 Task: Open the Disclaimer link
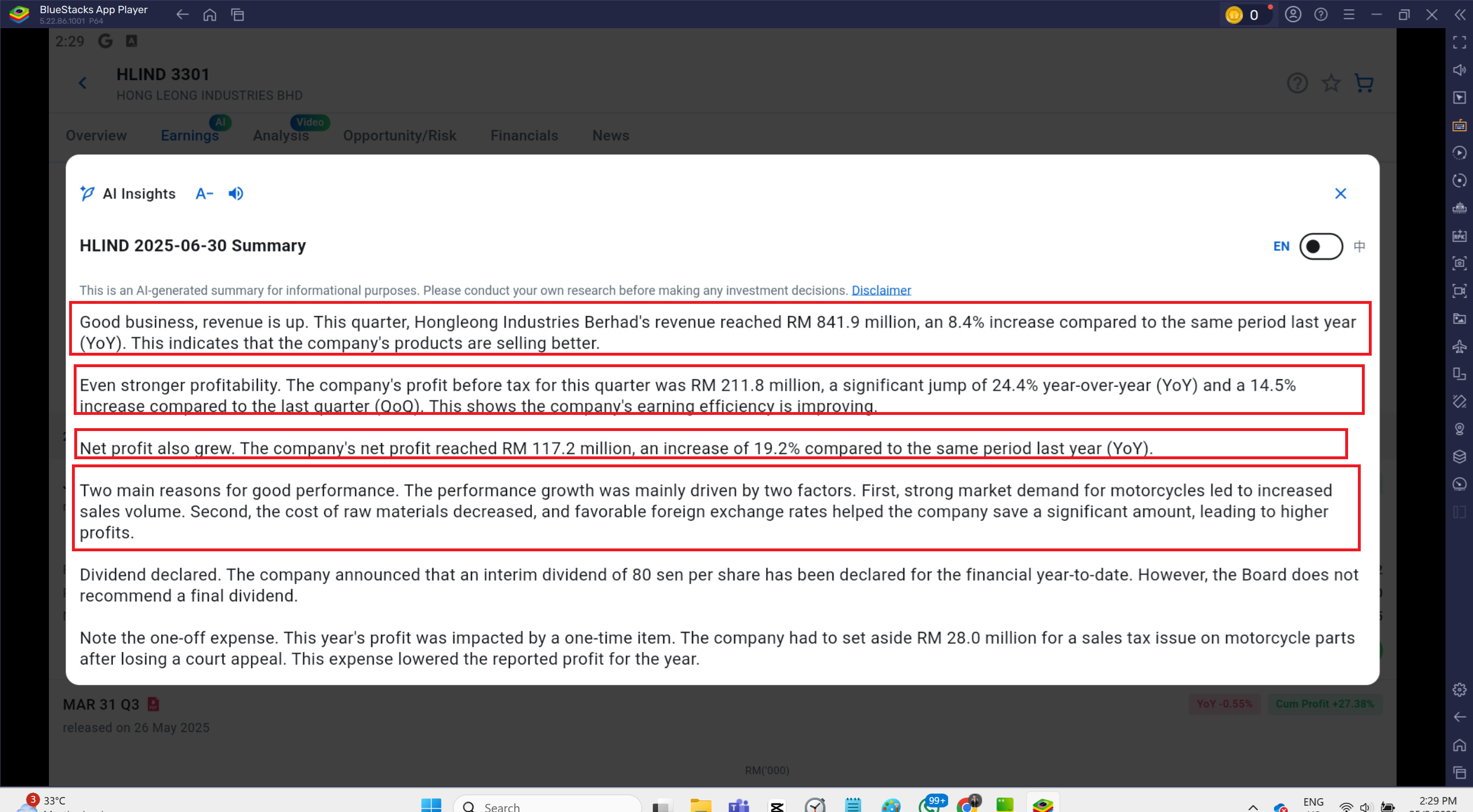pyautogui.click(x=881, y=290)
